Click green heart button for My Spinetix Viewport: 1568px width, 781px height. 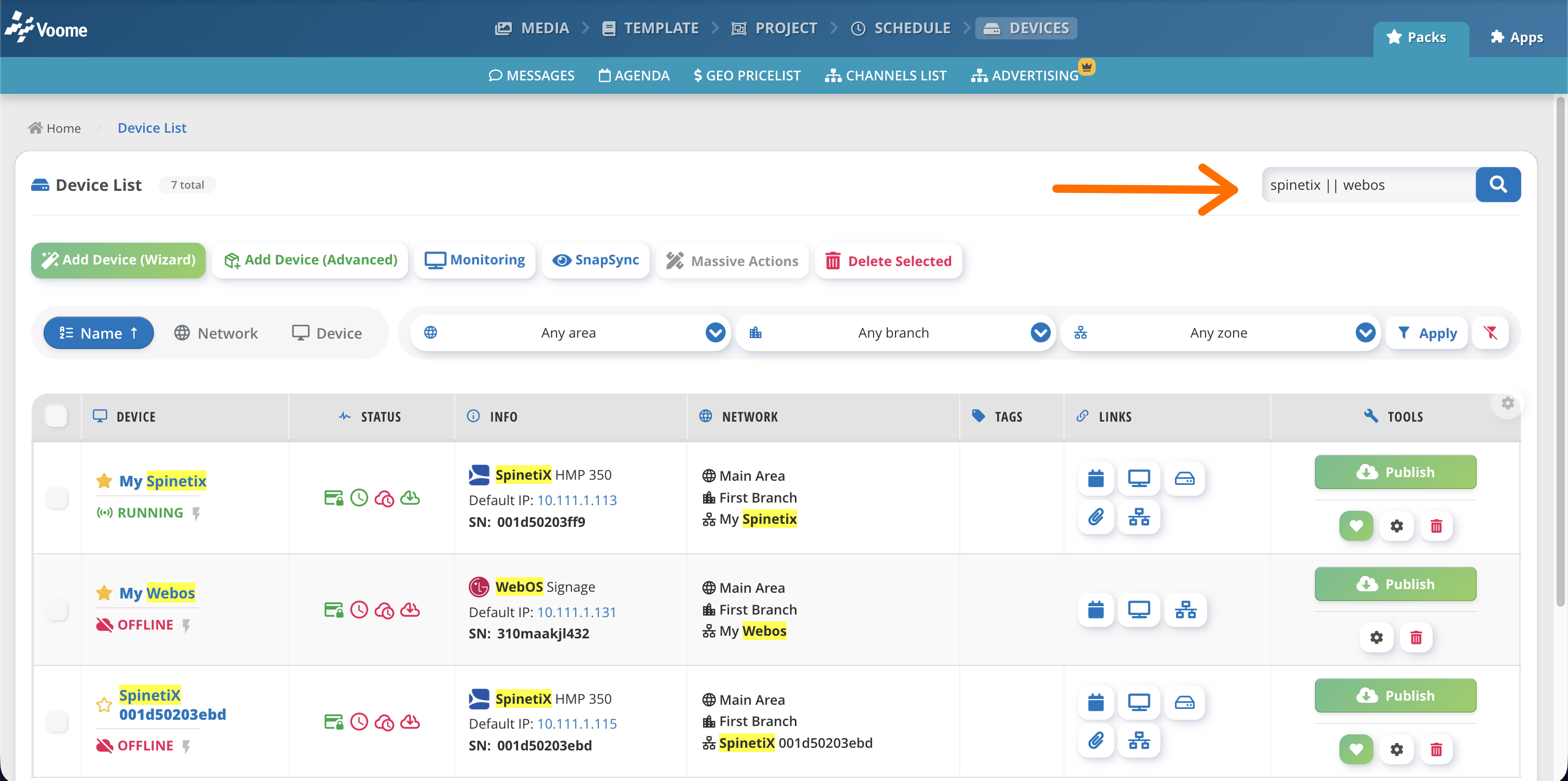pyautogui.click(x=1356, y=526)
